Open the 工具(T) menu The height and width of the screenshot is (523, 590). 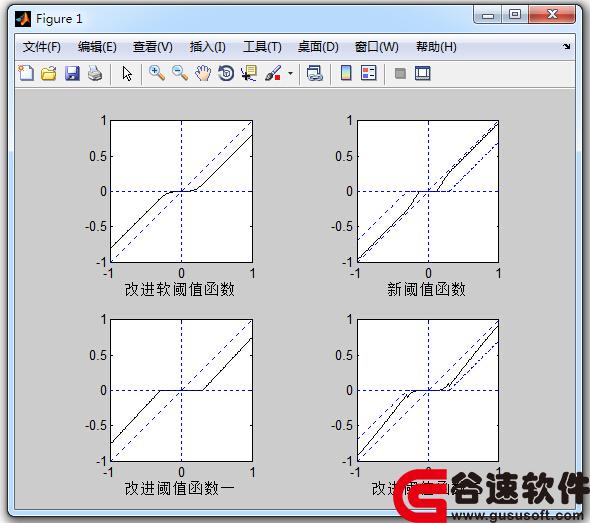[x=262, y=47]
